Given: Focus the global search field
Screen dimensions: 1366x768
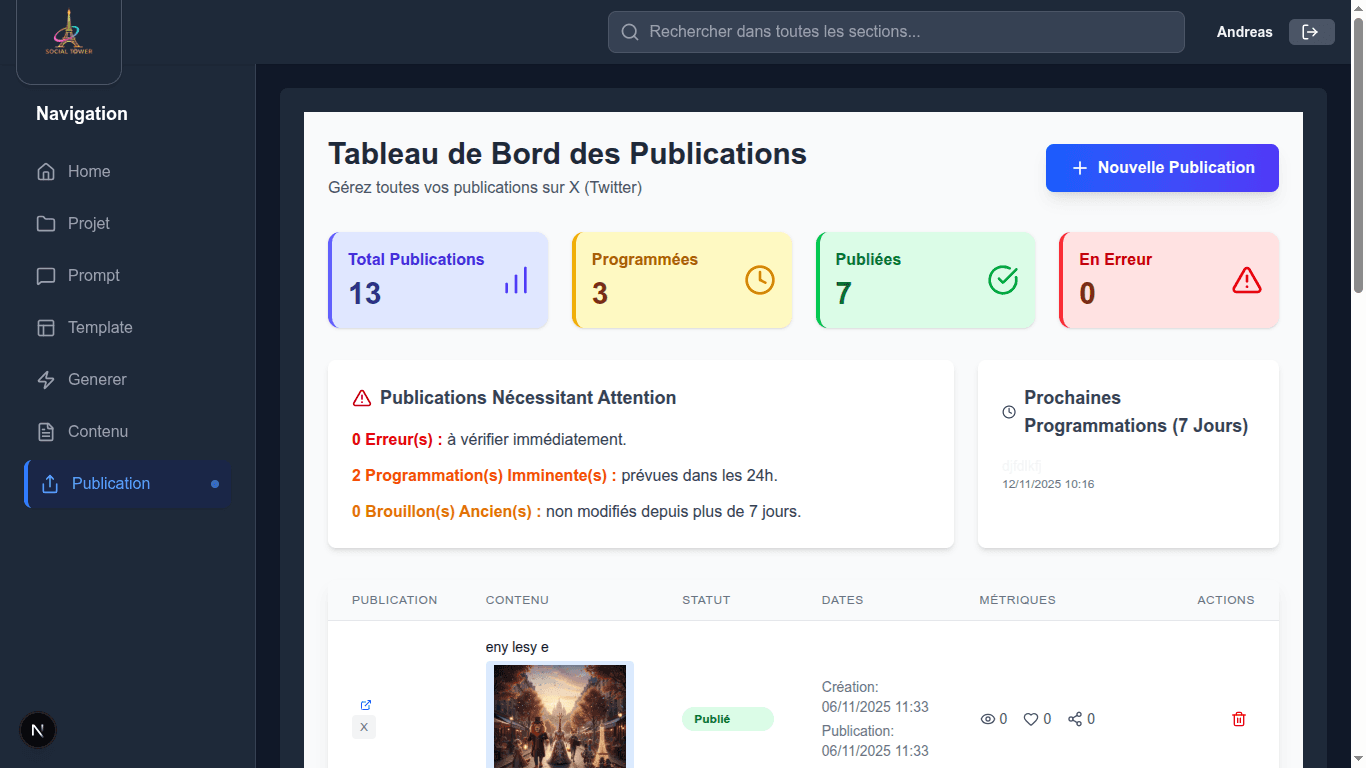Looking at the screenshot, I should (896, 32).
